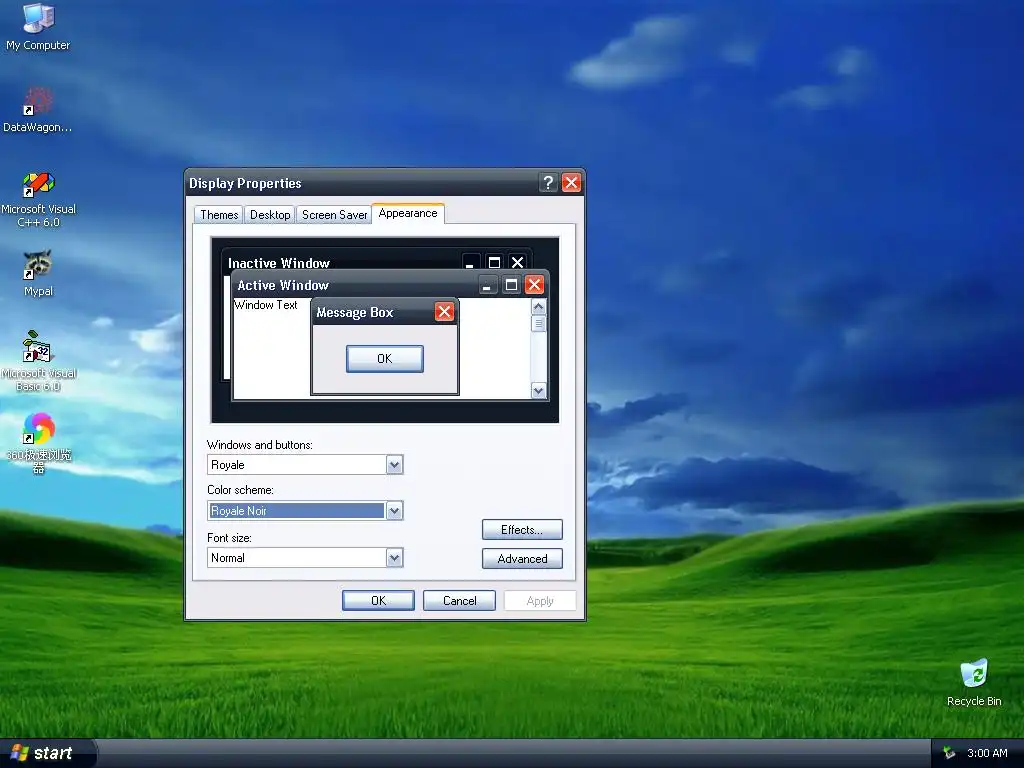Confirm with the dialog's bottom OK button
The height and width of the screenshot is (768, 1024).
click(378, 601)
